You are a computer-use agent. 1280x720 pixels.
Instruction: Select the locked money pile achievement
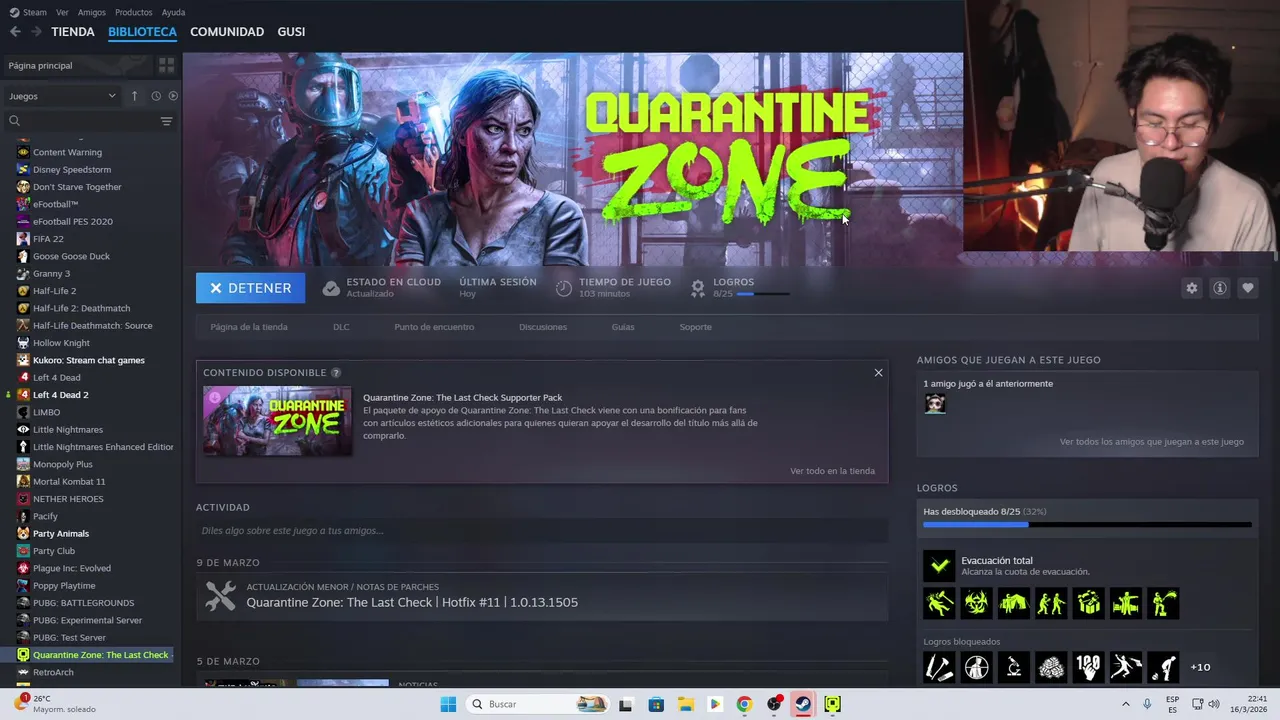click(1051, 667)
